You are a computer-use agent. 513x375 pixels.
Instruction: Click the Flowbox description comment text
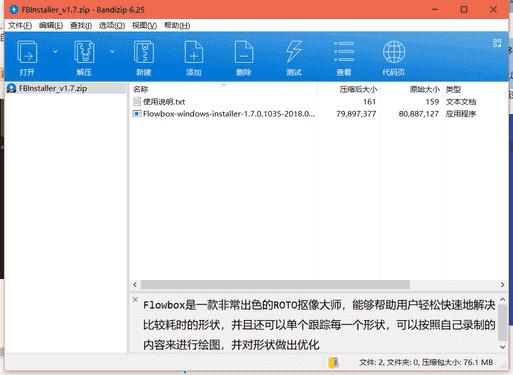319,325
